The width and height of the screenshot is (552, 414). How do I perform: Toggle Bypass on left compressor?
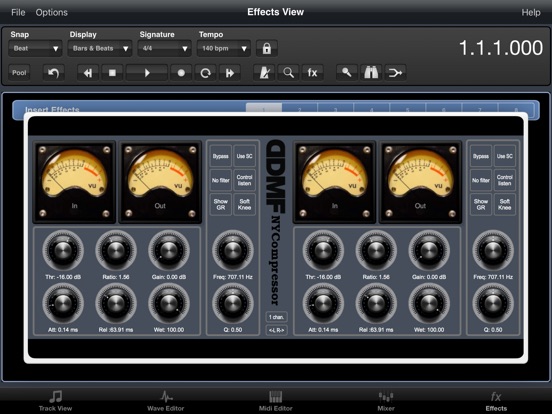tap(221, 156)
